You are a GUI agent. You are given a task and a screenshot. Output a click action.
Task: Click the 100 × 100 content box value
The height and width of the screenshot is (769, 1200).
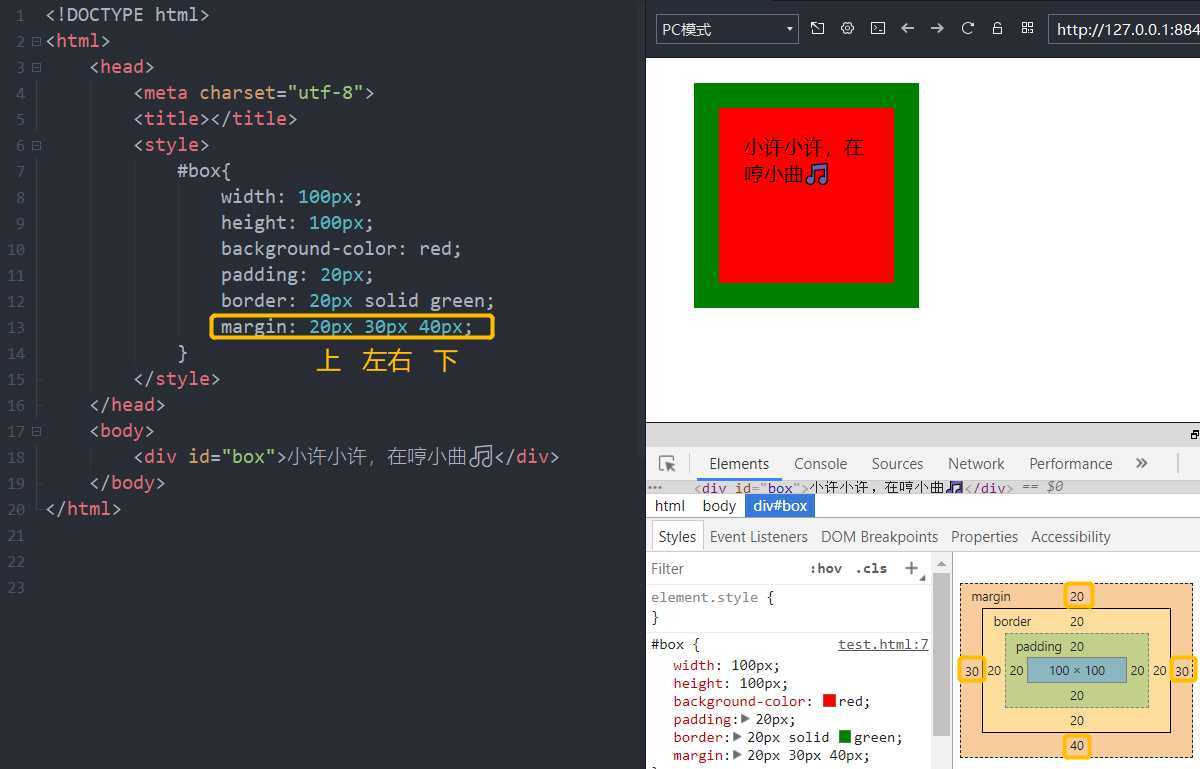1077,670
